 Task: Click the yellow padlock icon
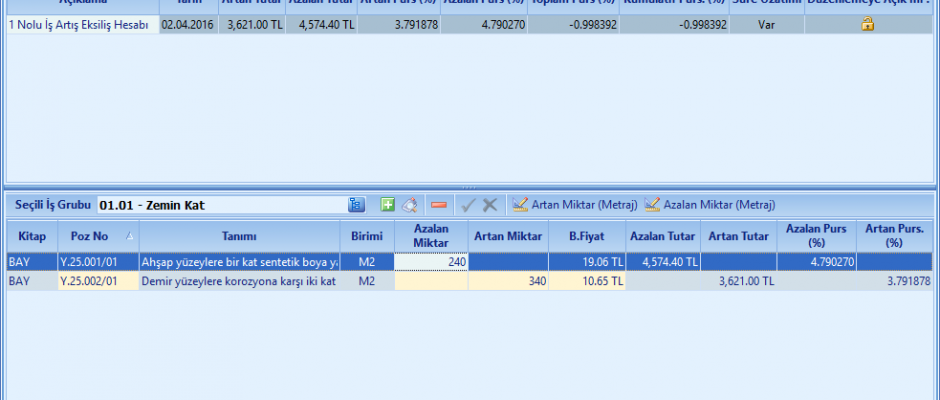point(867,25)
